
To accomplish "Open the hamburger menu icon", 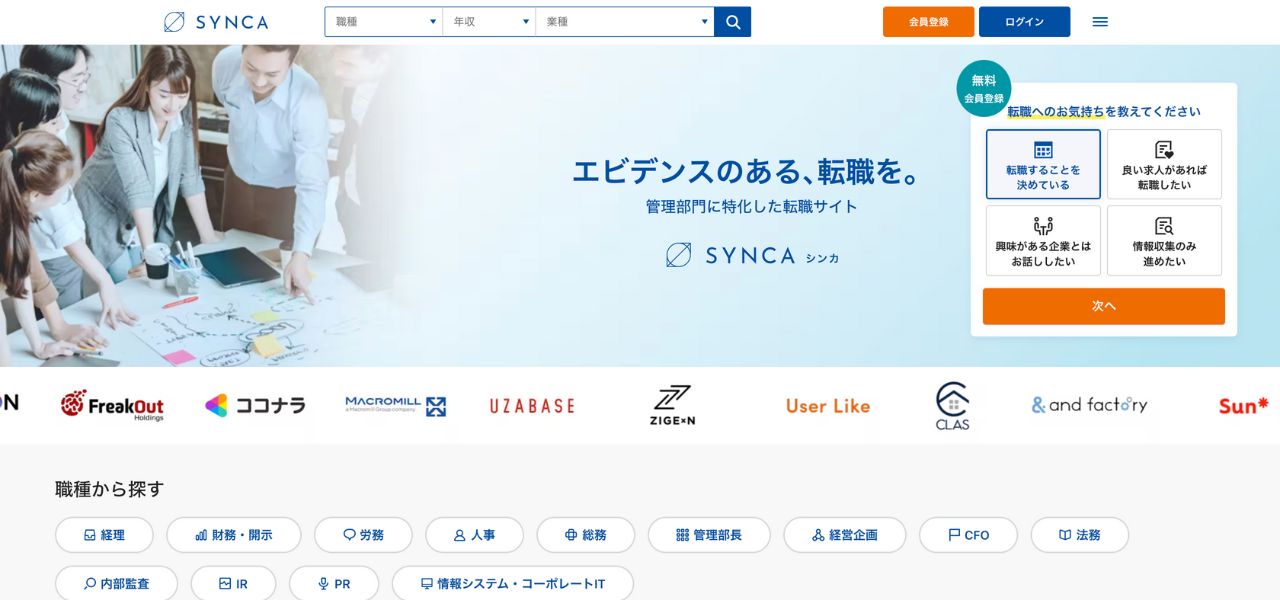I will (x=1100, y=22).
